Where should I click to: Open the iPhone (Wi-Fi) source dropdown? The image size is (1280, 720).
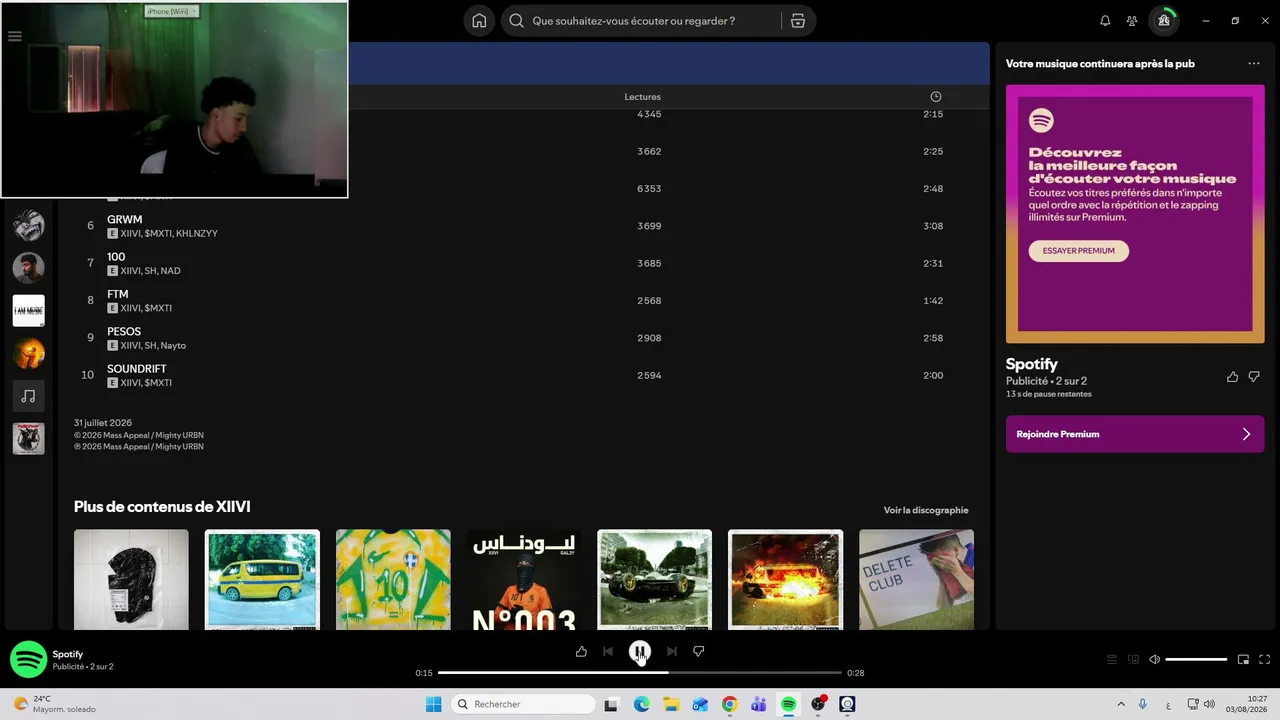pos(172,11)
